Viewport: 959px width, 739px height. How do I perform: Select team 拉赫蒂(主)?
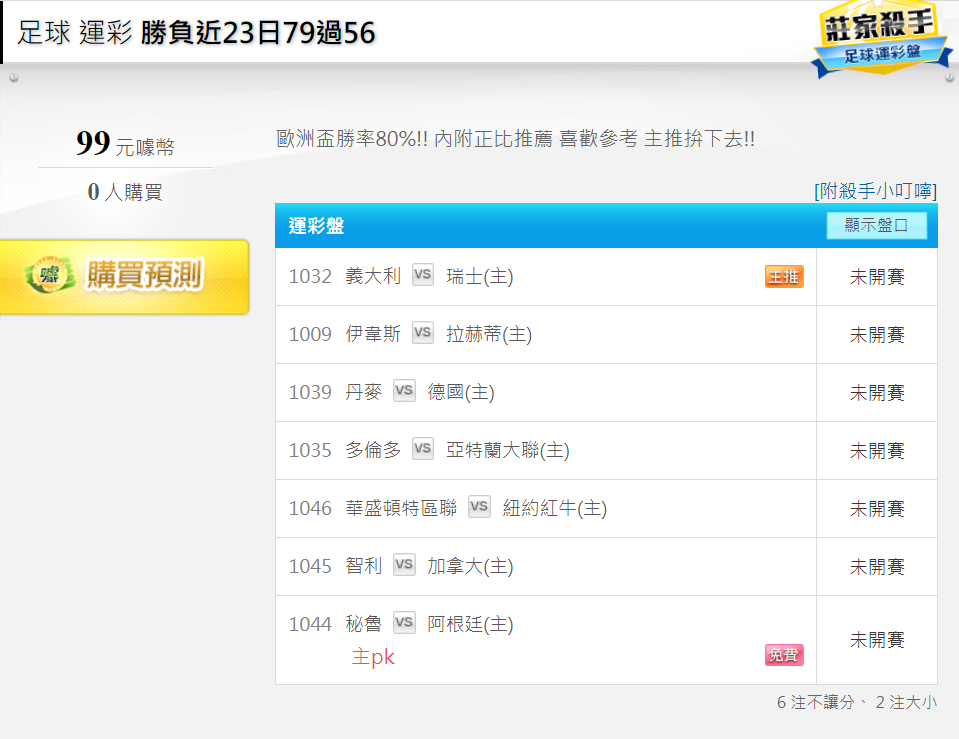point(489,335)
